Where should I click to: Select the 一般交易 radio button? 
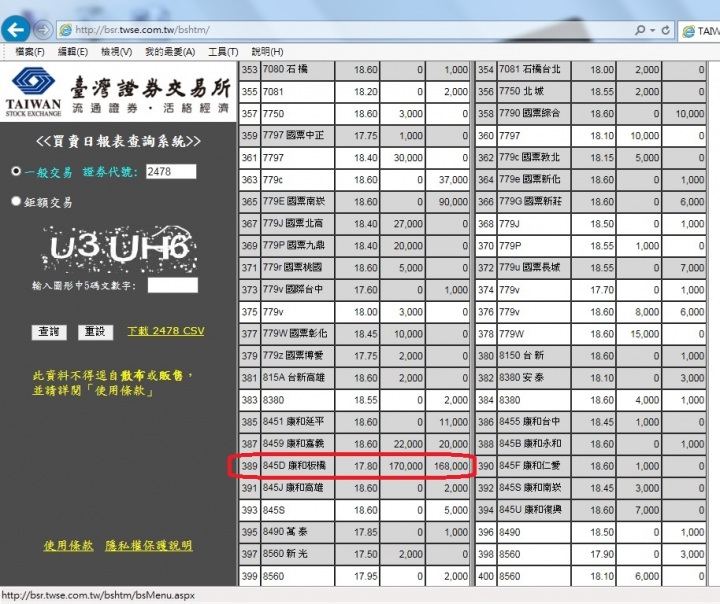click(16, 171)
